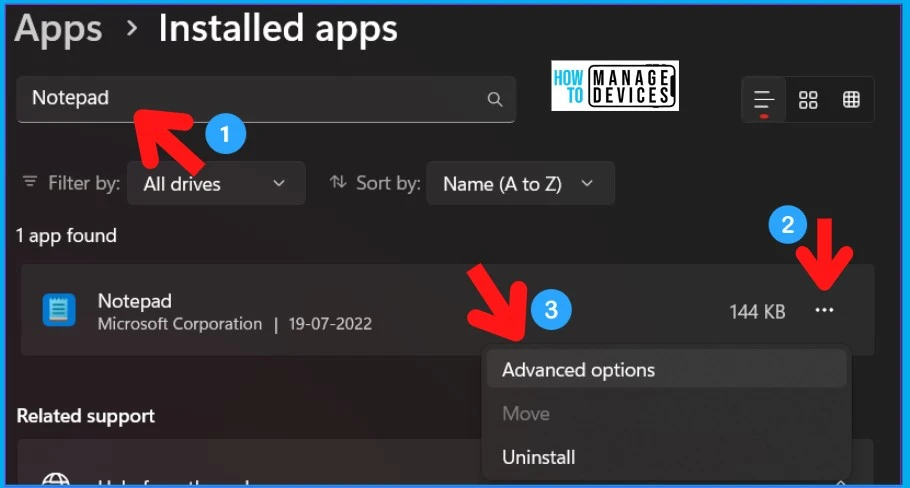
Task: Click the 144 KB size value
Action: pyautogui.click(x=757, y=312)
